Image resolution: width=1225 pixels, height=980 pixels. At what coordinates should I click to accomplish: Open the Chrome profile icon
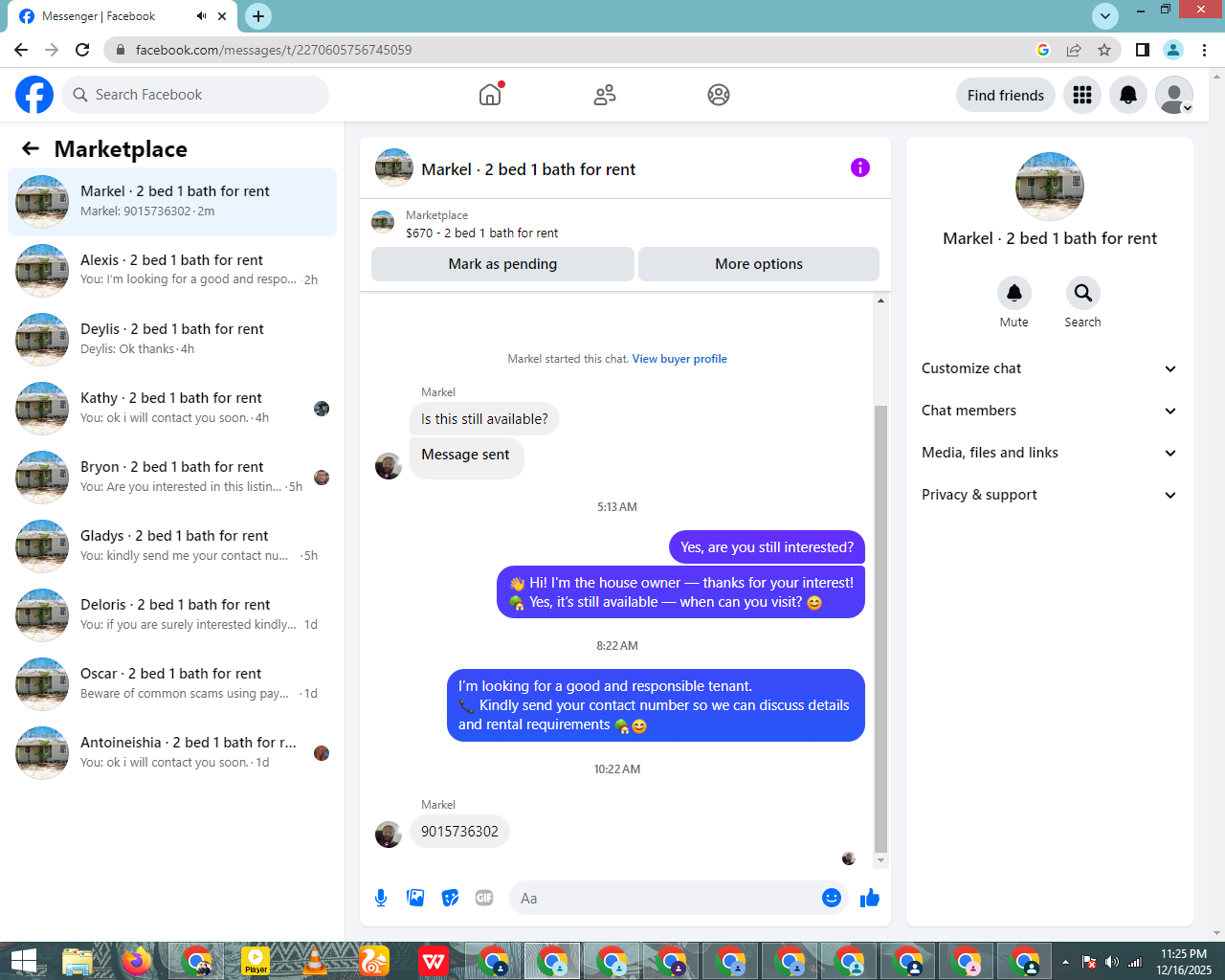tap(1173, 50)
